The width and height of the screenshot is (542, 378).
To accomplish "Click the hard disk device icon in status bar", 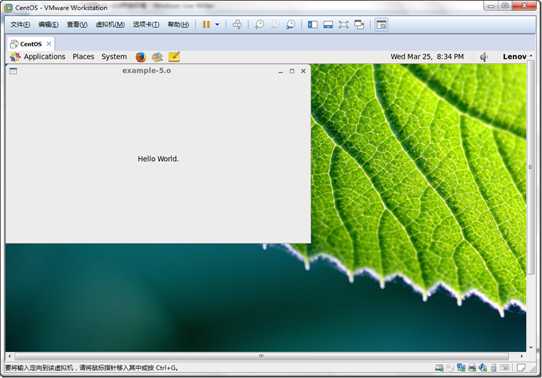I will coord(439,368).
